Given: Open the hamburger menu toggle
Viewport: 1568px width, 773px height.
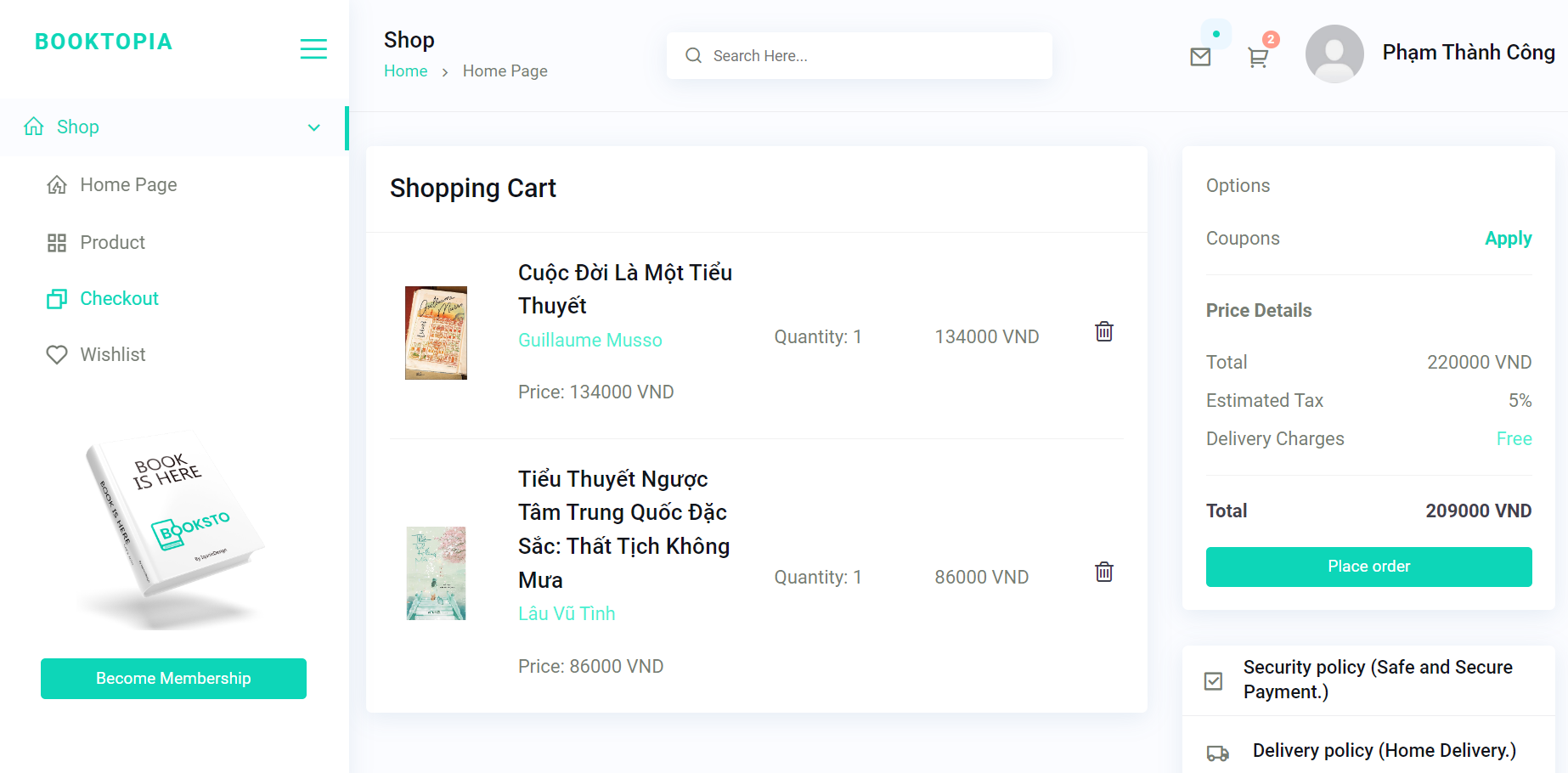Looking at the screenshot, I should pos(313,48).
